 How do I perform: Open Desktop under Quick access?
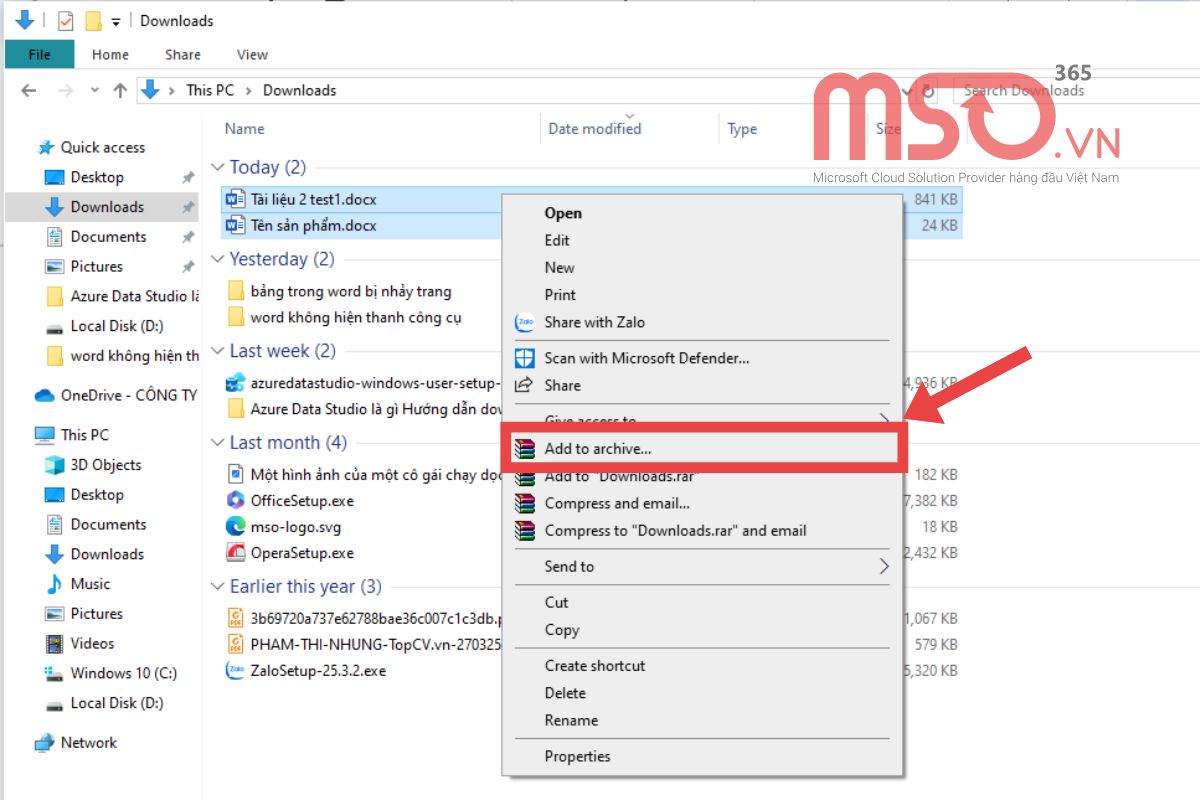coord(97,177)
